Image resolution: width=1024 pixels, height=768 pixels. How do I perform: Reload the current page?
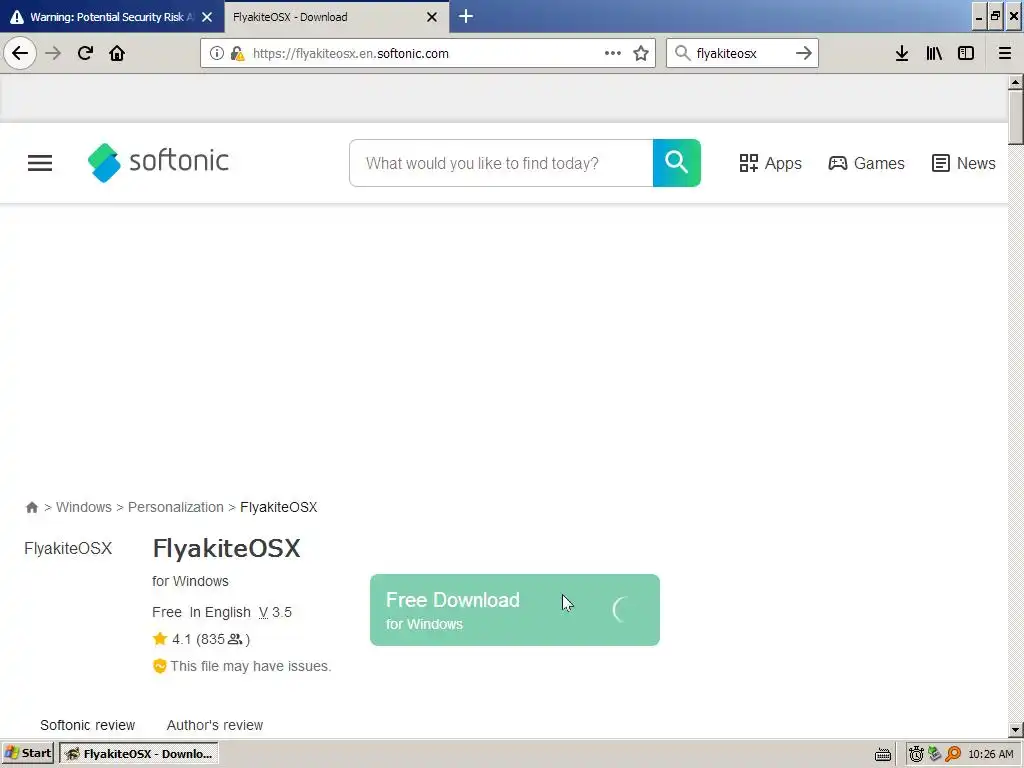tap(85, 53)
